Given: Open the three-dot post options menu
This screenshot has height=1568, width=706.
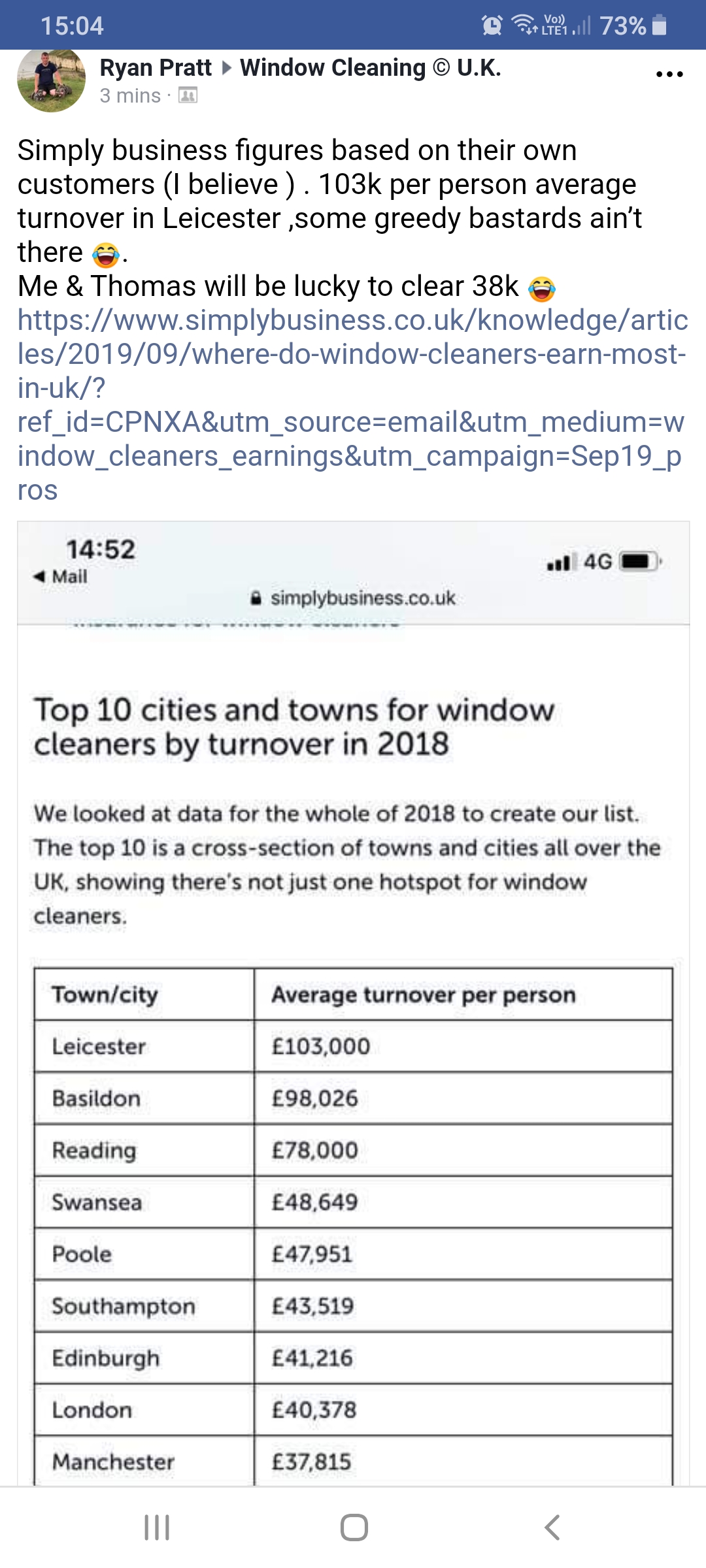Looking at the screenshot, I should click(669, 74).
